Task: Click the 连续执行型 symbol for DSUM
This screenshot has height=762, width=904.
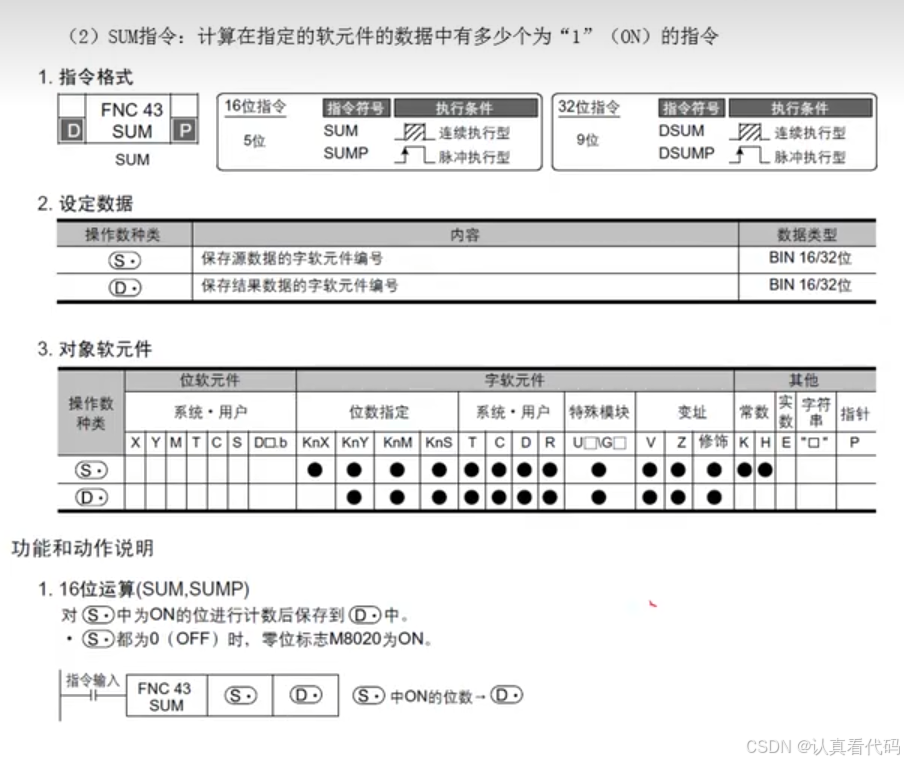Action: coord(748,131)
